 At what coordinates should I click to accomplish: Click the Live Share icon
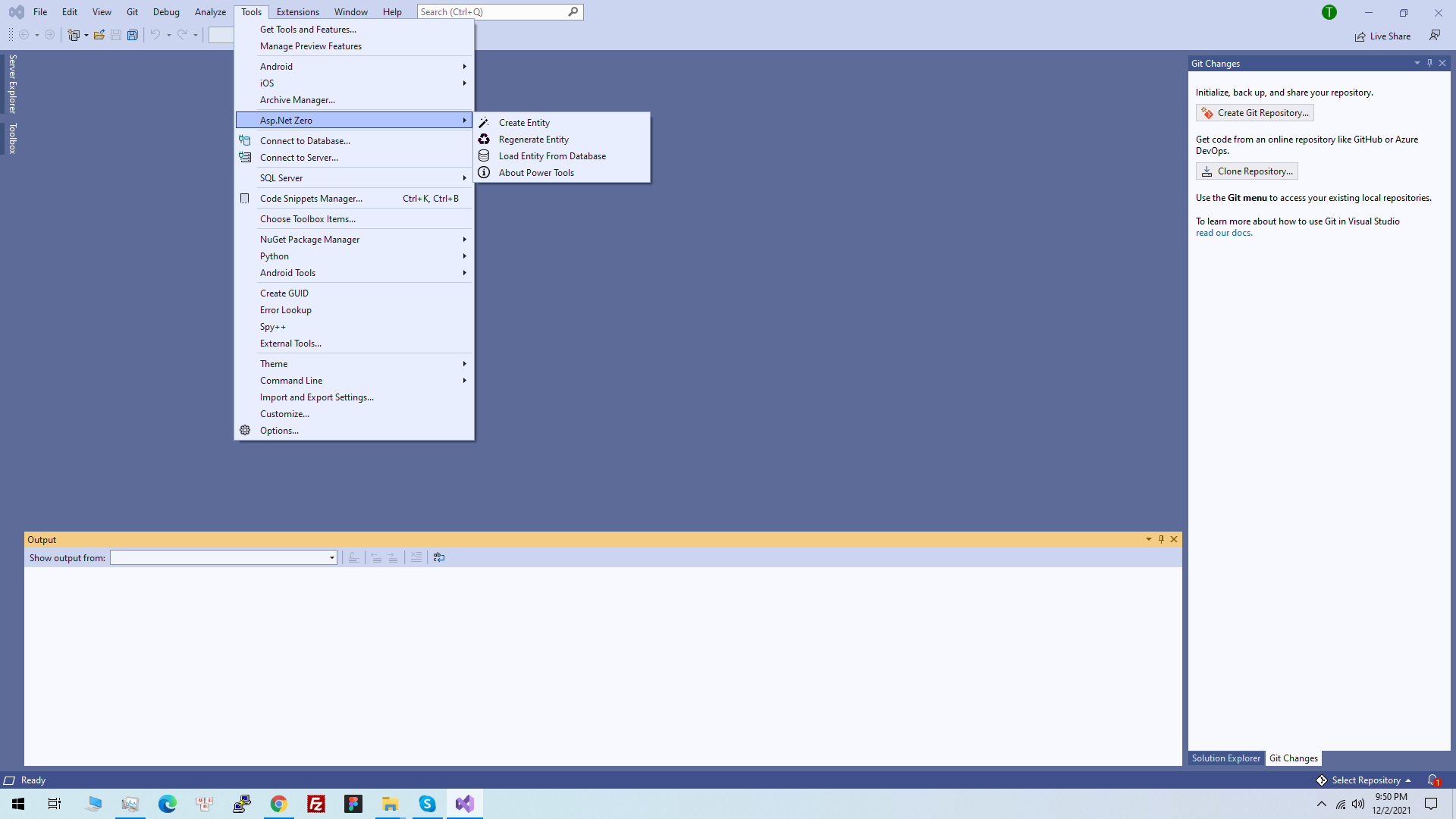point(1382,36)
